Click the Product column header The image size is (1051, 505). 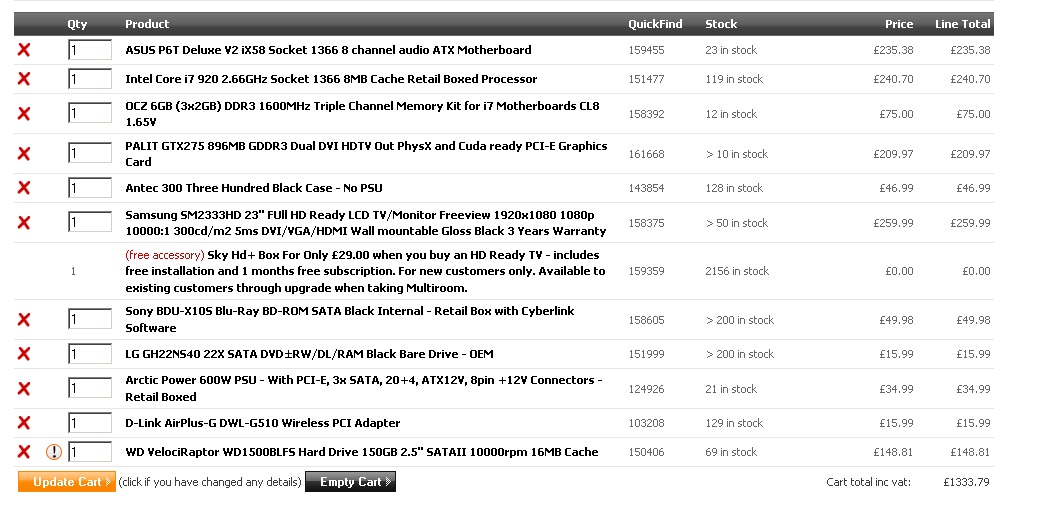147,24
